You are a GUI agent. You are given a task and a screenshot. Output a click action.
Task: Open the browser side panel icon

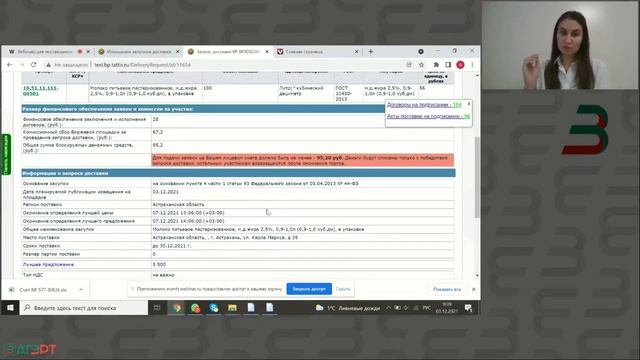coord(448,64)
